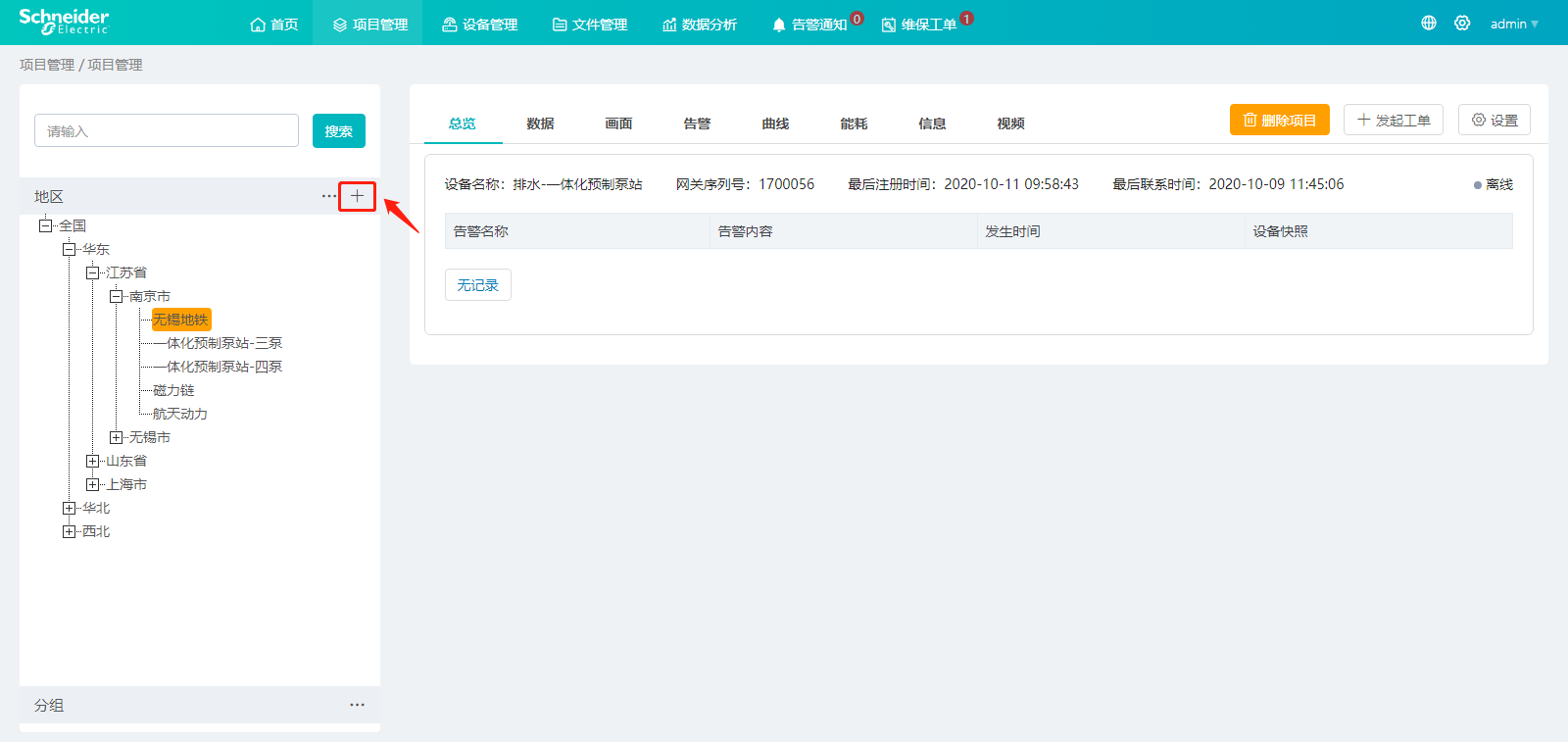Select 航天动力 tree item

click(180, 414)
